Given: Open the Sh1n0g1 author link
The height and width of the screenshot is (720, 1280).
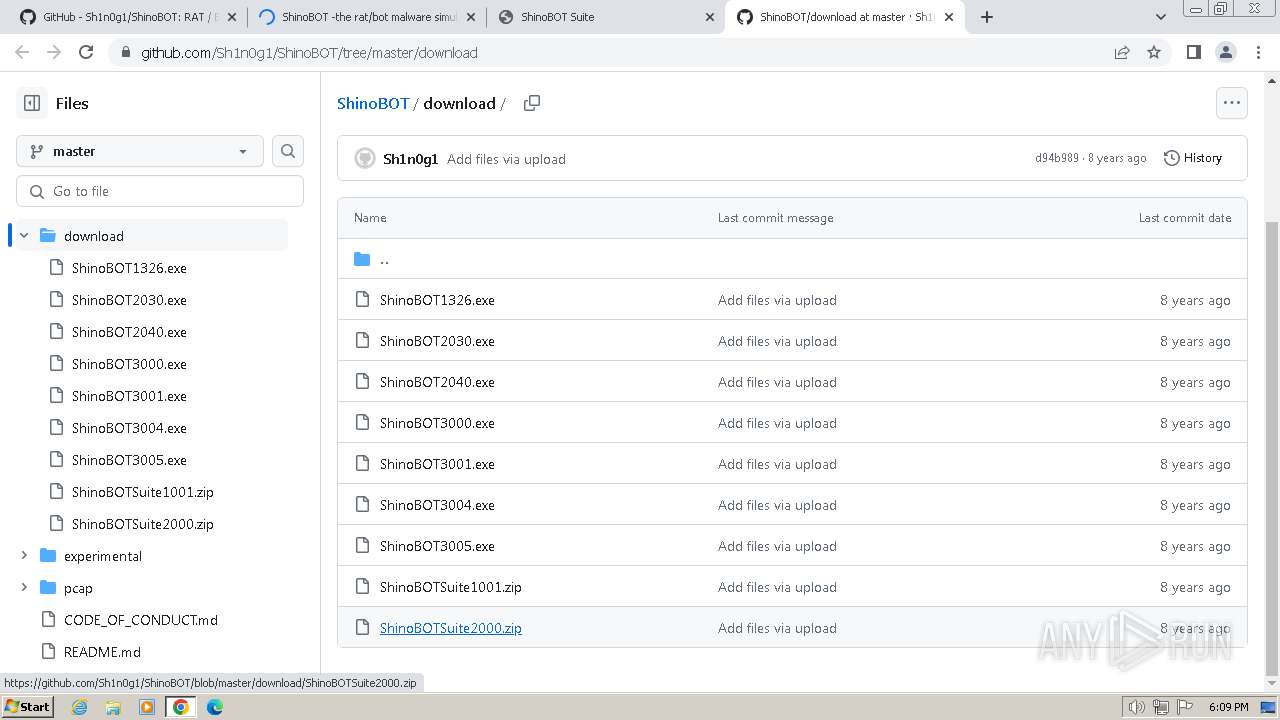Looking at the screenshot, I should click(x=410, y=159).
